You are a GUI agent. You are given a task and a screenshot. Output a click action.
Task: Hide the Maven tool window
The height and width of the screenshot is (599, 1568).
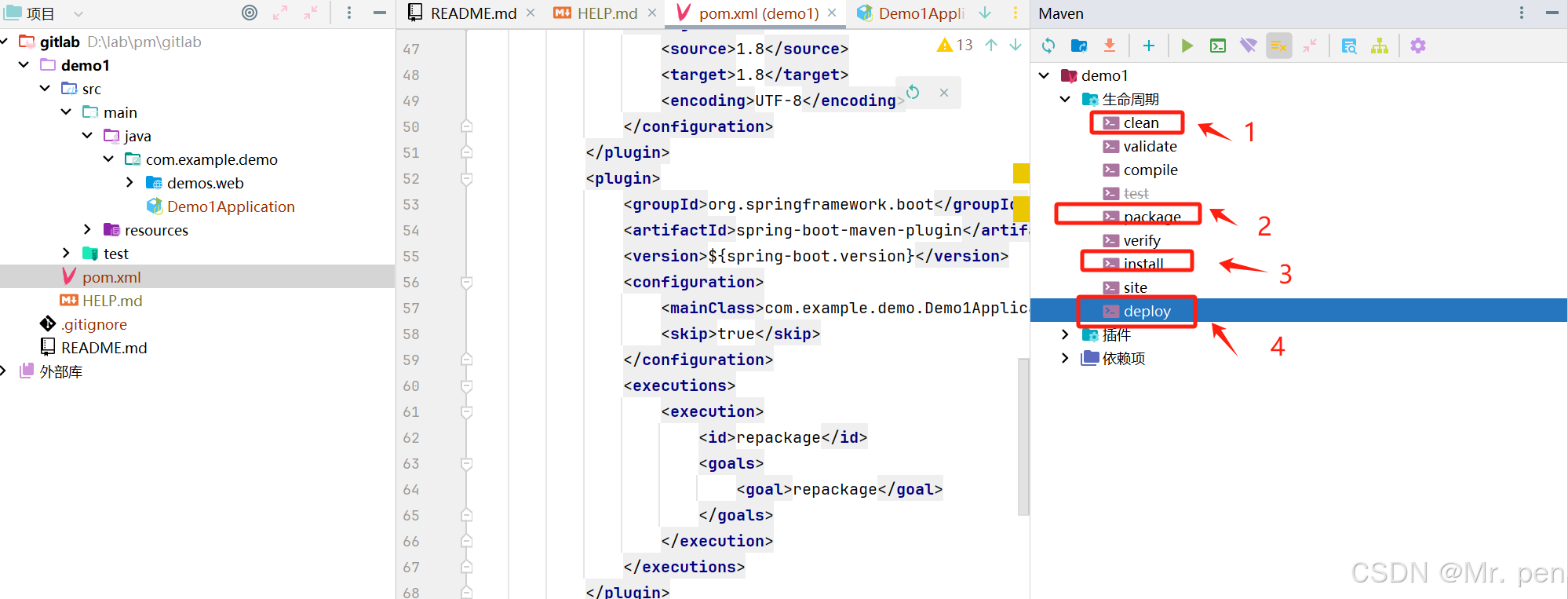[1552, 13]
